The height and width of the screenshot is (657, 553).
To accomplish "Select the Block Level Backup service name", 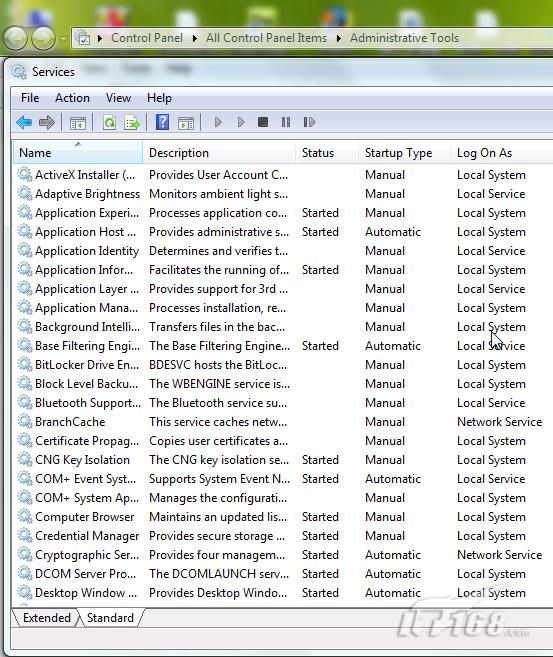I will tap(86, 384).
